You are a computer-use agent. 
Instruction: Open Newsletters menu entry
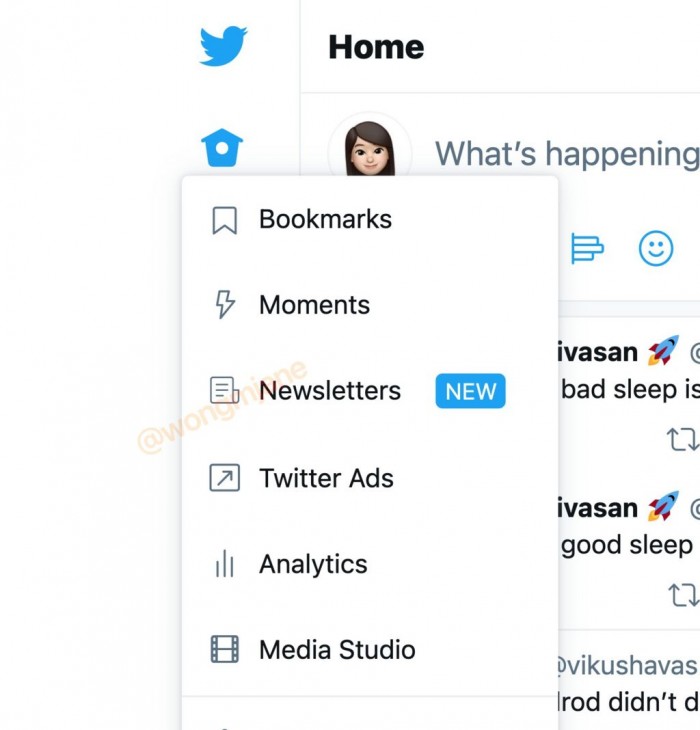click(x=370, y=391)
